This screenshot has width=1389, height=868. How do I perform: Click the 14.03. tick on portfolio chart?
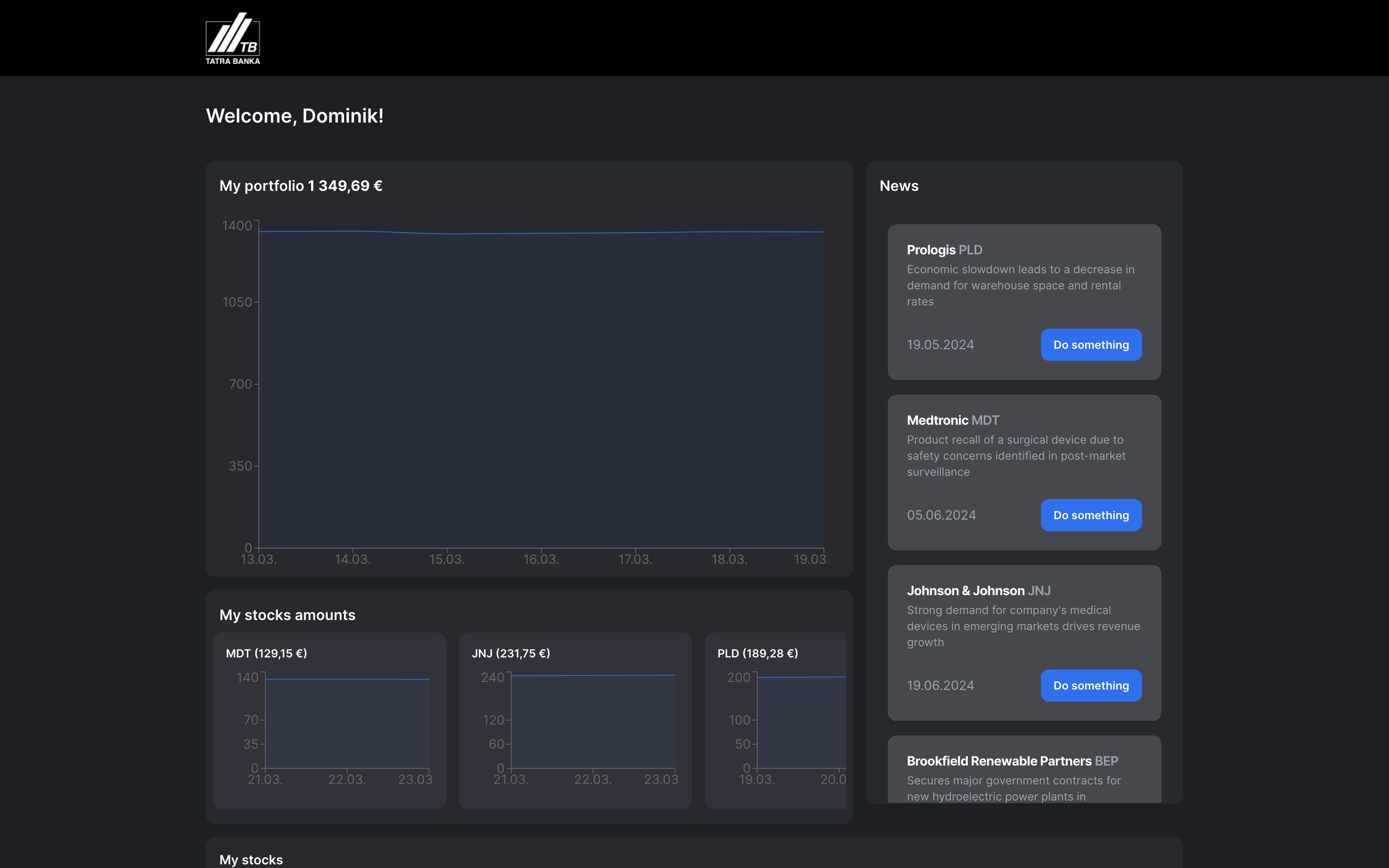click(x=352, y=559)
